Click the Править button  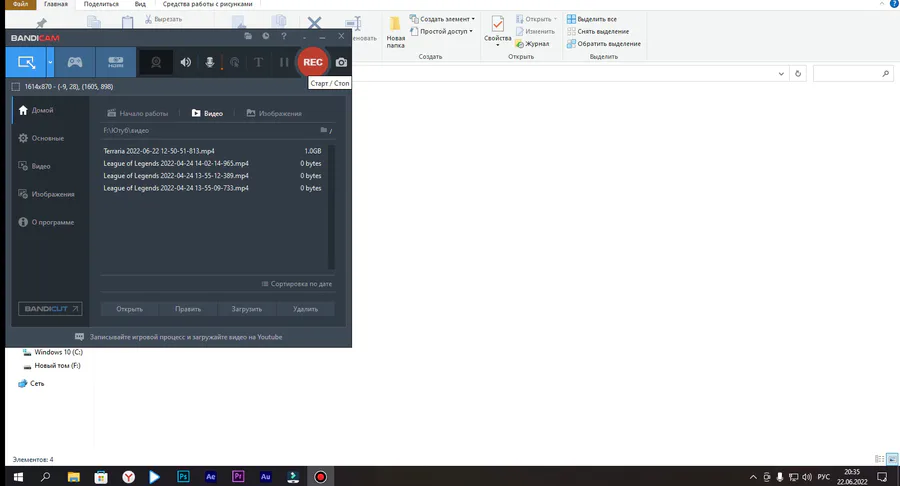pyautogui.click(x=188, y=309)
